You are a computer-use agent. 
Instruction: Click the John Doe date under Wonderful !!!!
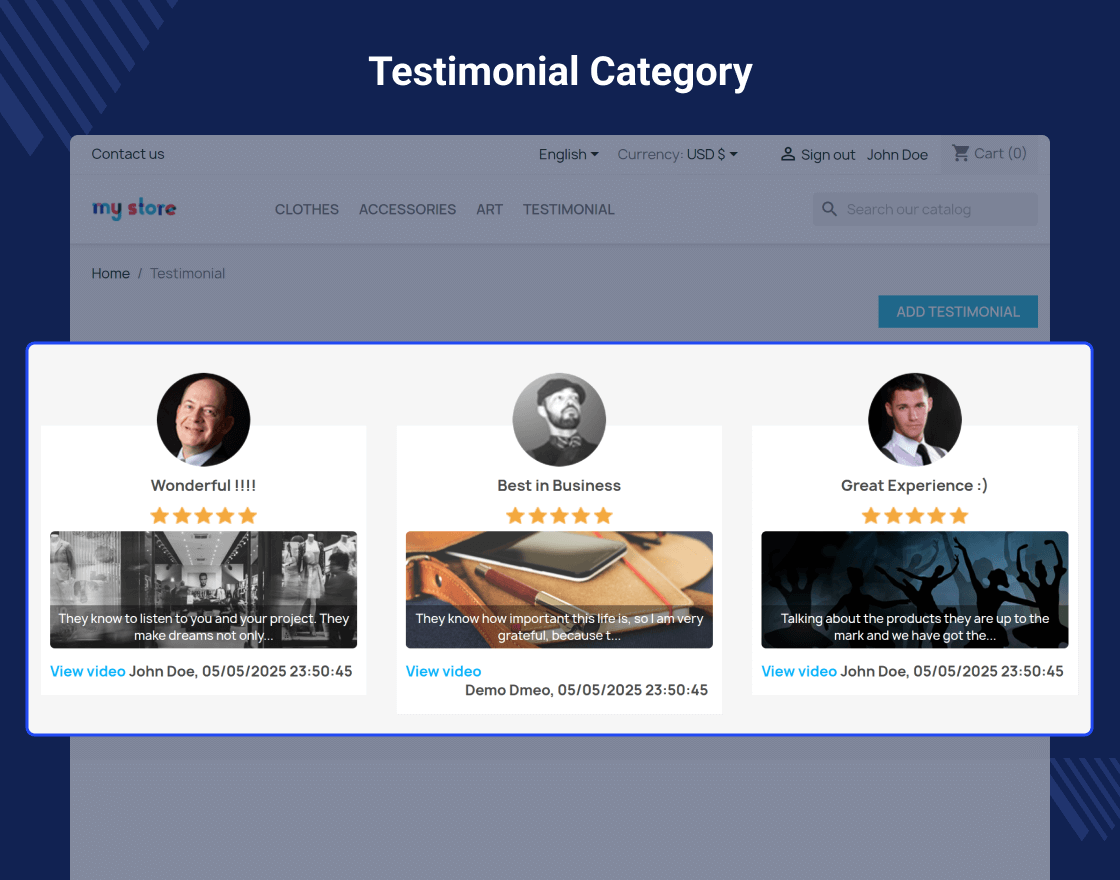pos(241,671)
